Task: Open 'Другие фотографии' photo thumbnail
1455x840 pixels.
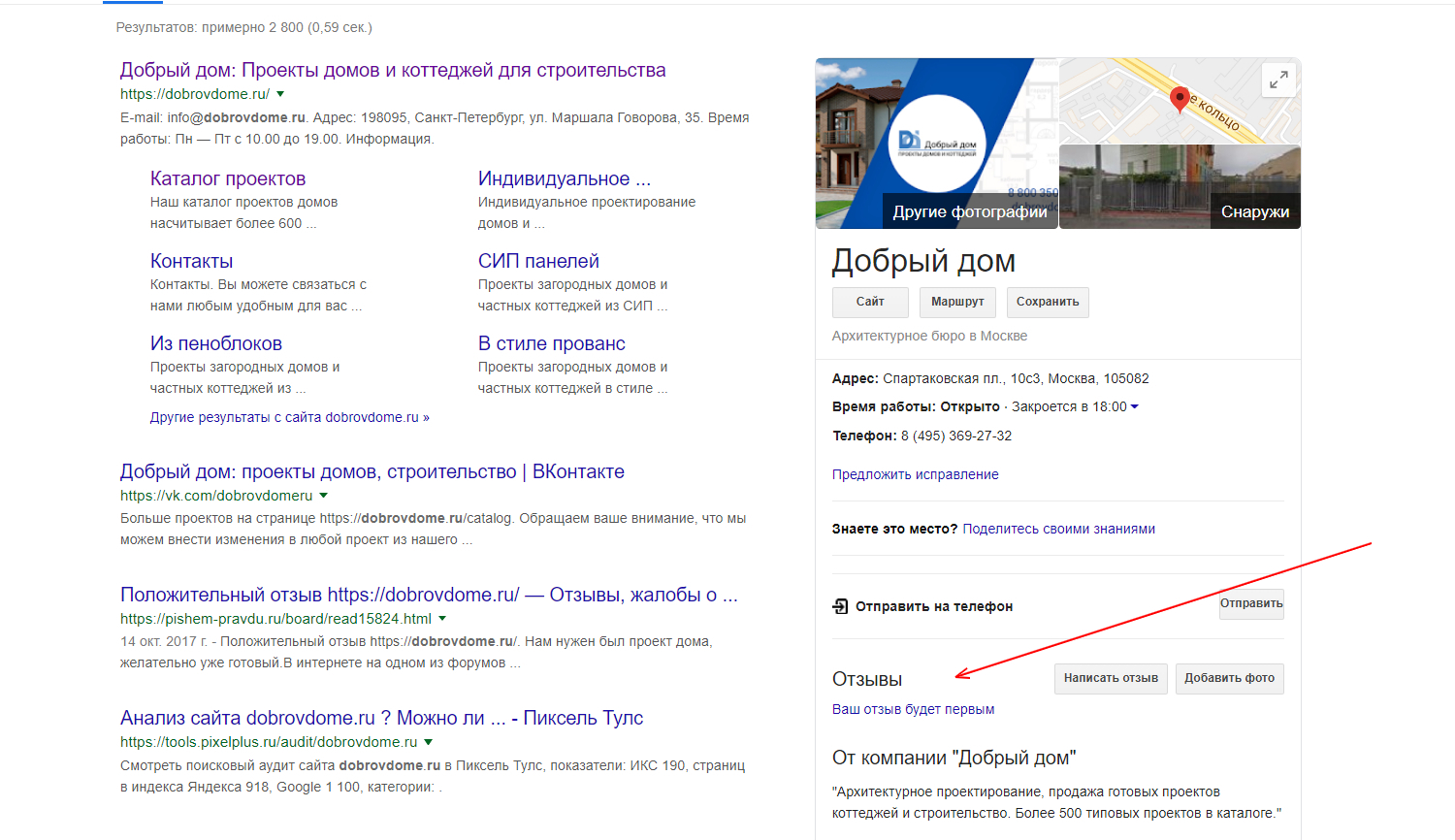Action: coord(937,144)
